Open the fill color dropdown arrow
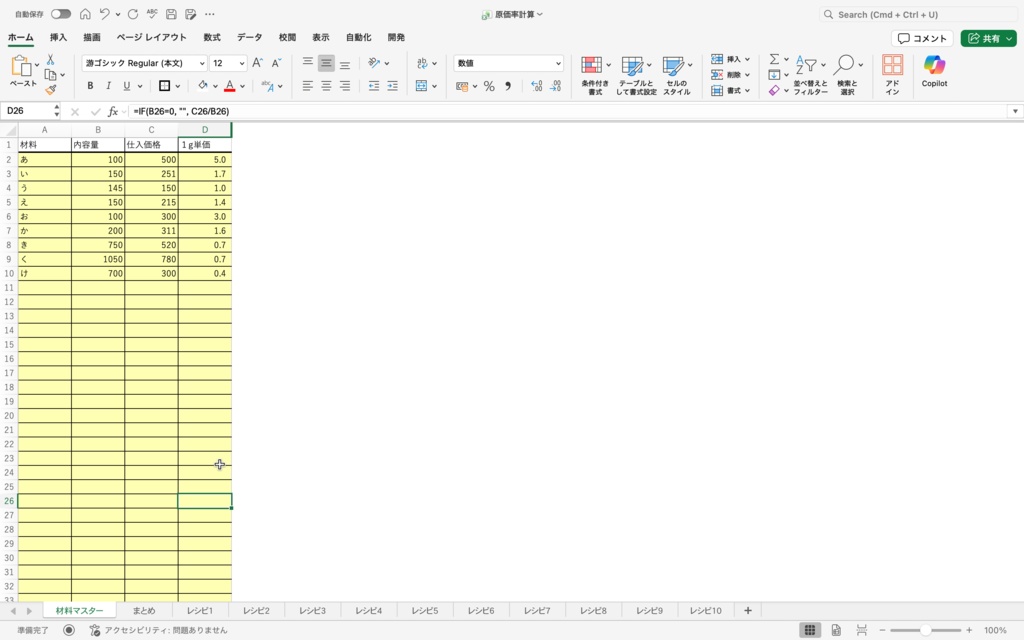 [x=215, y=86]
